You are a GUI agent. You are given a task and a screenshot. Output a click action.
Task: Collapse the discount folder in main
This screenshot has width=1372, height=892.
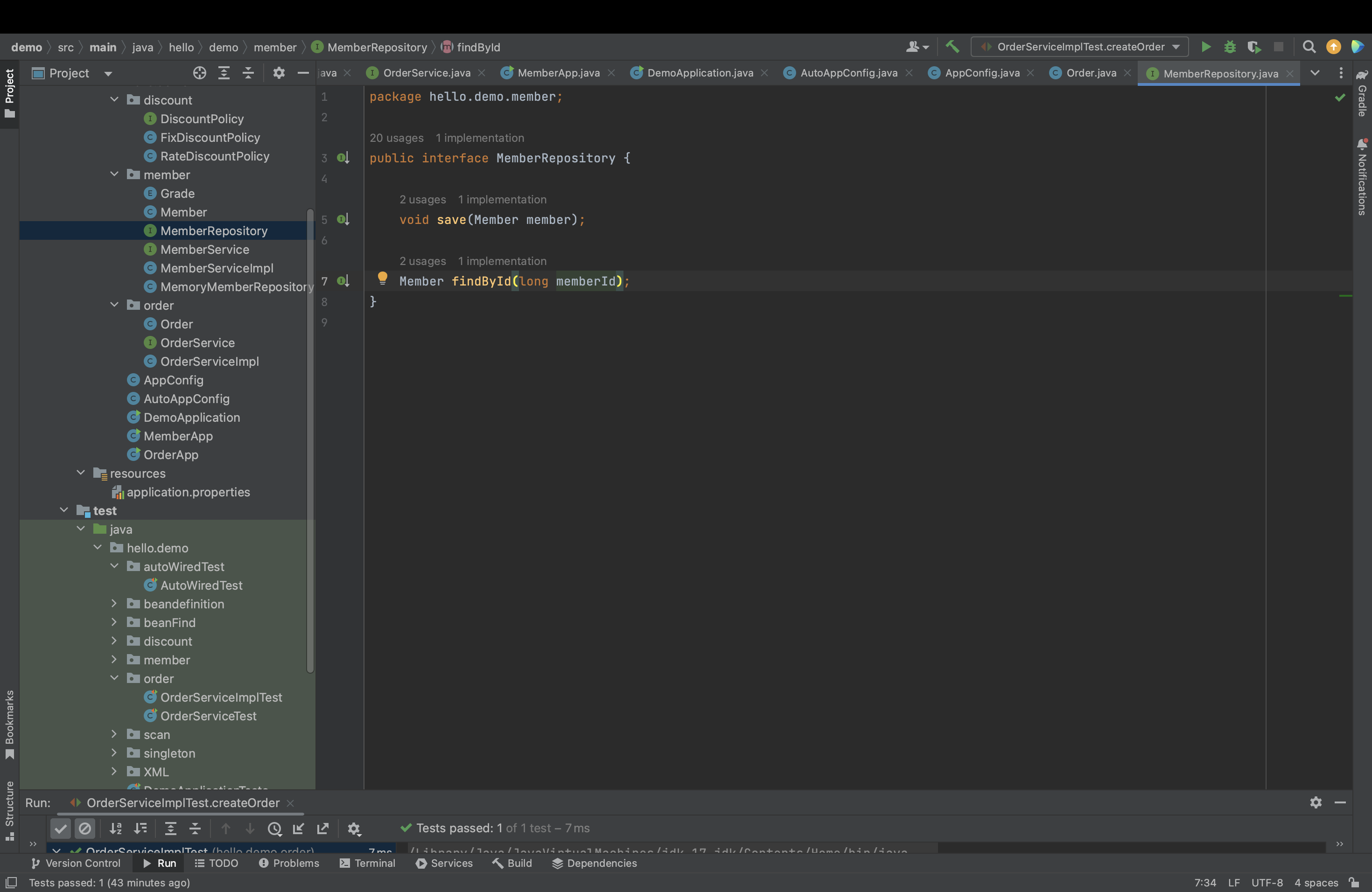114,100
